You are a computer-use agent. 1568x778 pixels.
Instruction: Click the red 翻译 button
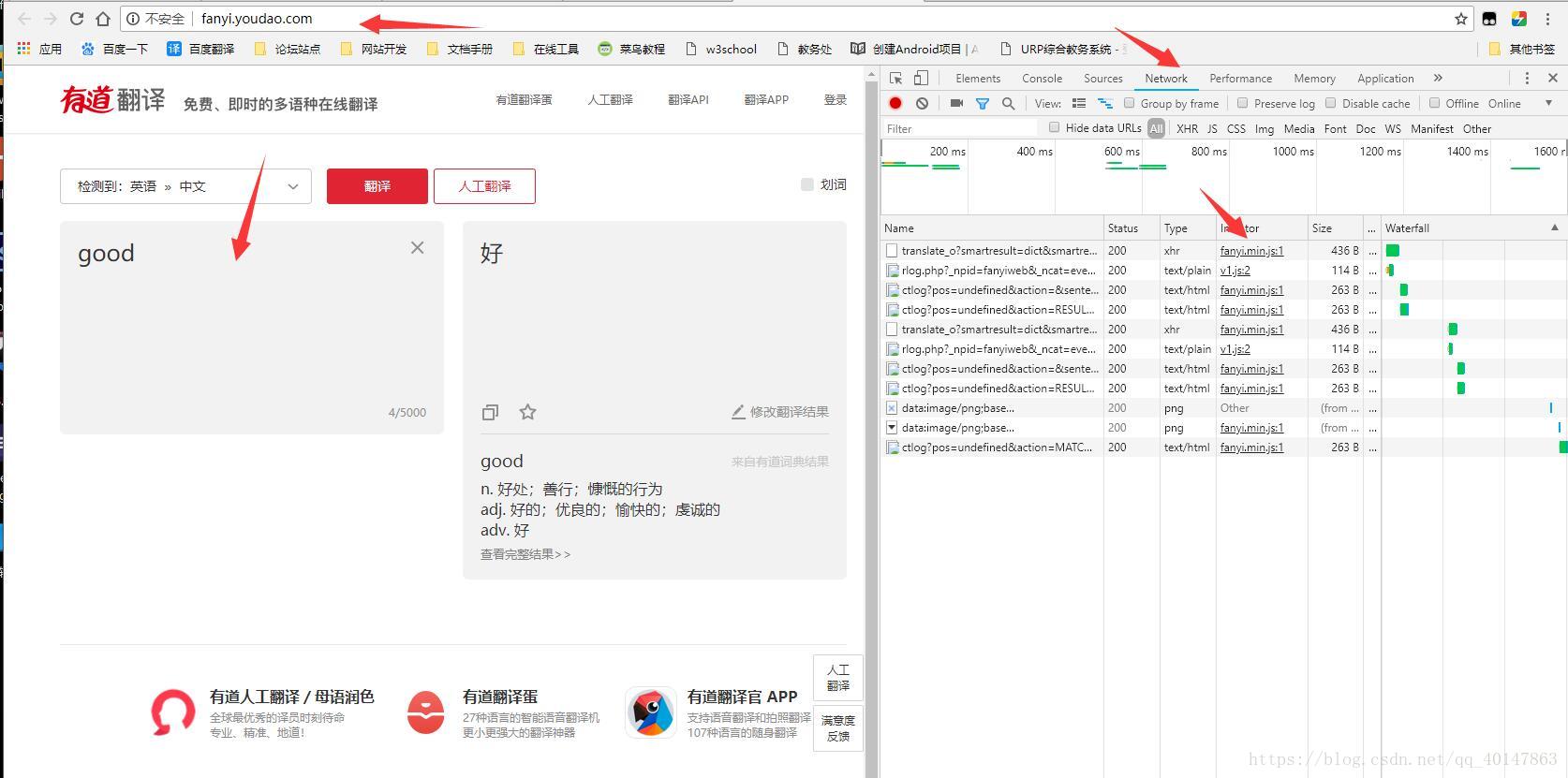(x=377, y=186)
